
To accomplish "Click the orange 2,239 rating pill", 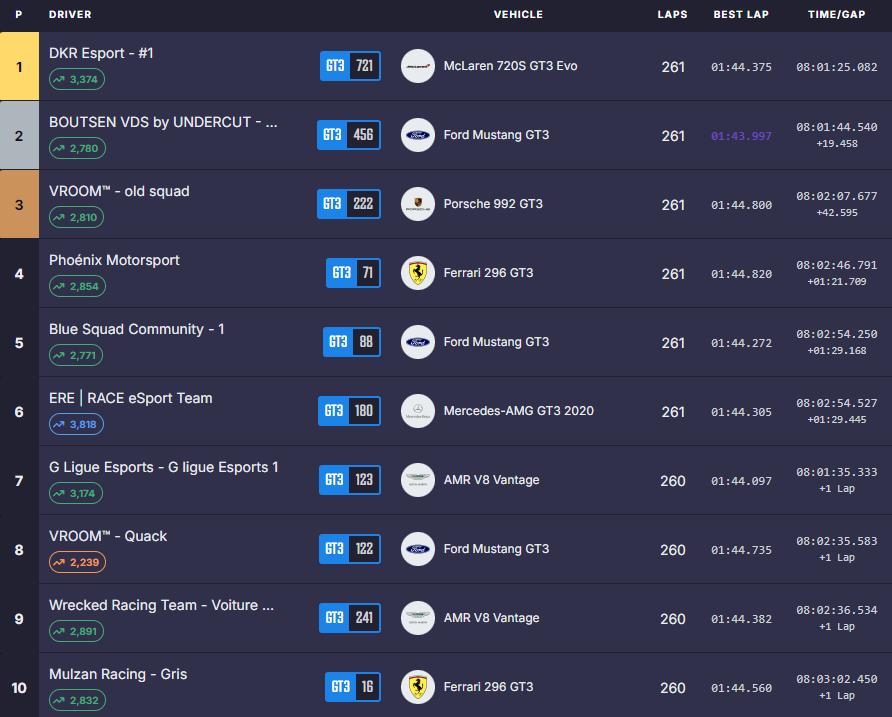I will [x=77, y=562].
